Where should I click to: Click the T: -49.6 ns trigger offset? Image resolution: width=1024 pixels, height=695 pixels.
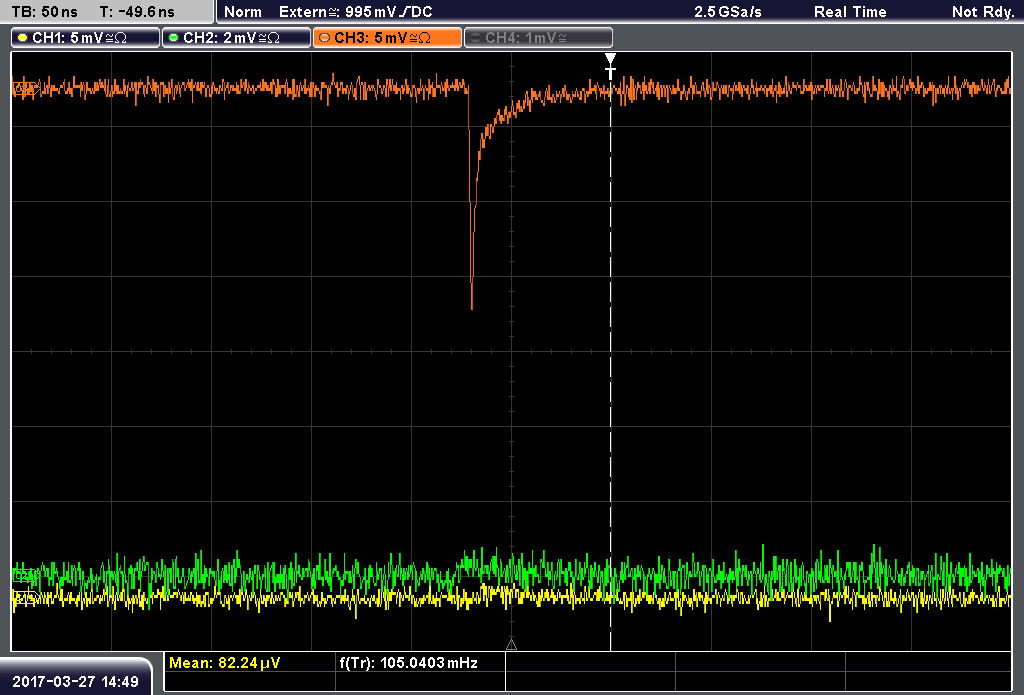(x=137, y=12)
